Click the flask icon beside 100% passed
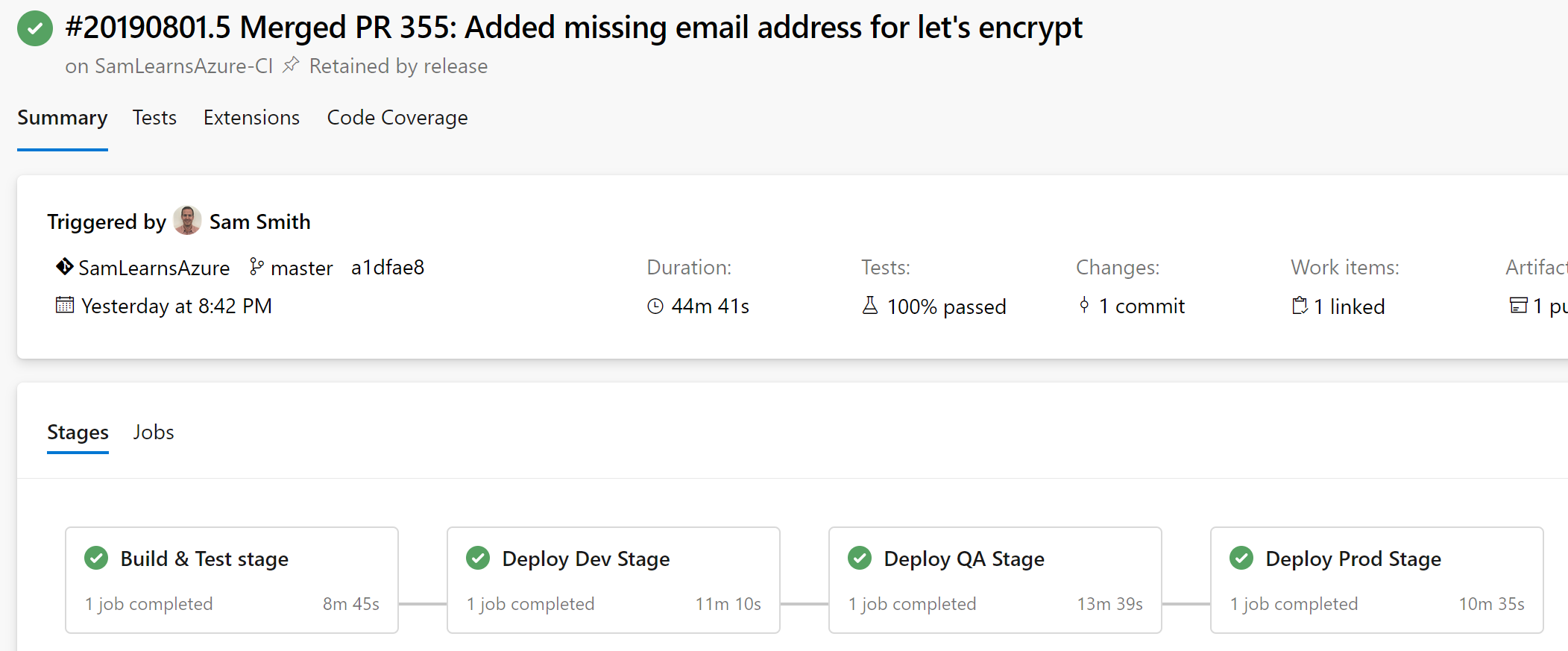This screenshot has width=1568, height=651. pyautogui.click(x=870, y=306)
